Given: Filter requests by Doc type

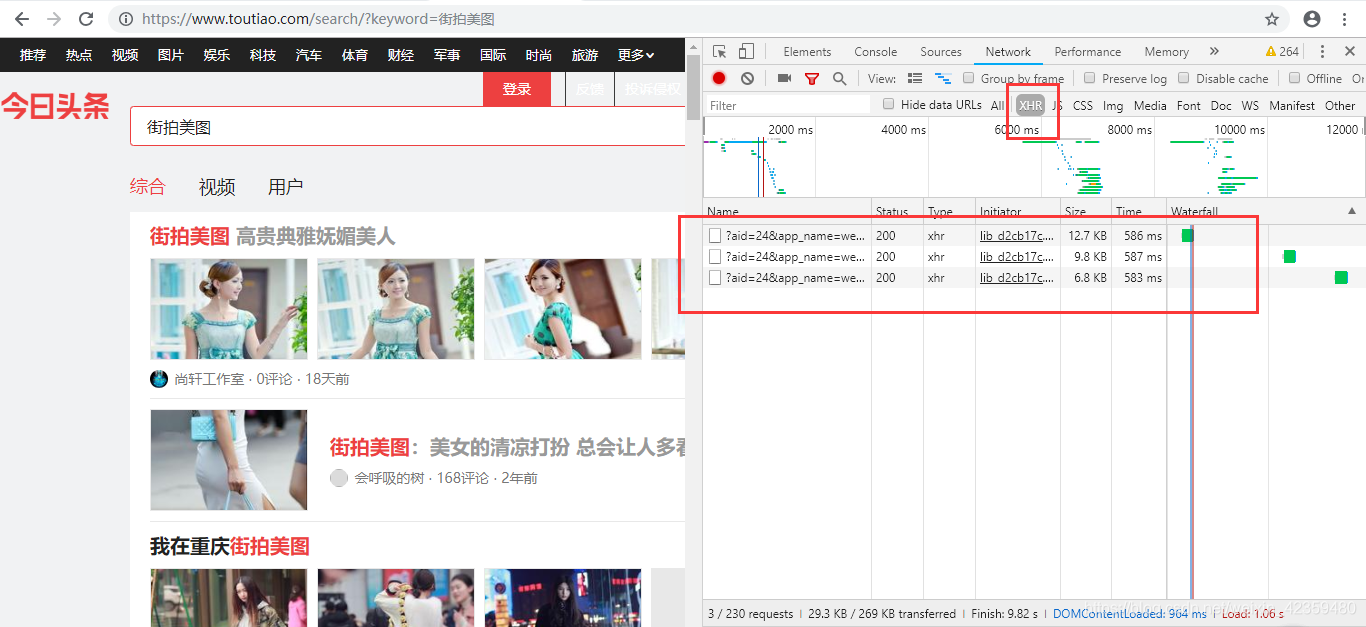Looking at the screenshot, I should [1221, 105].
